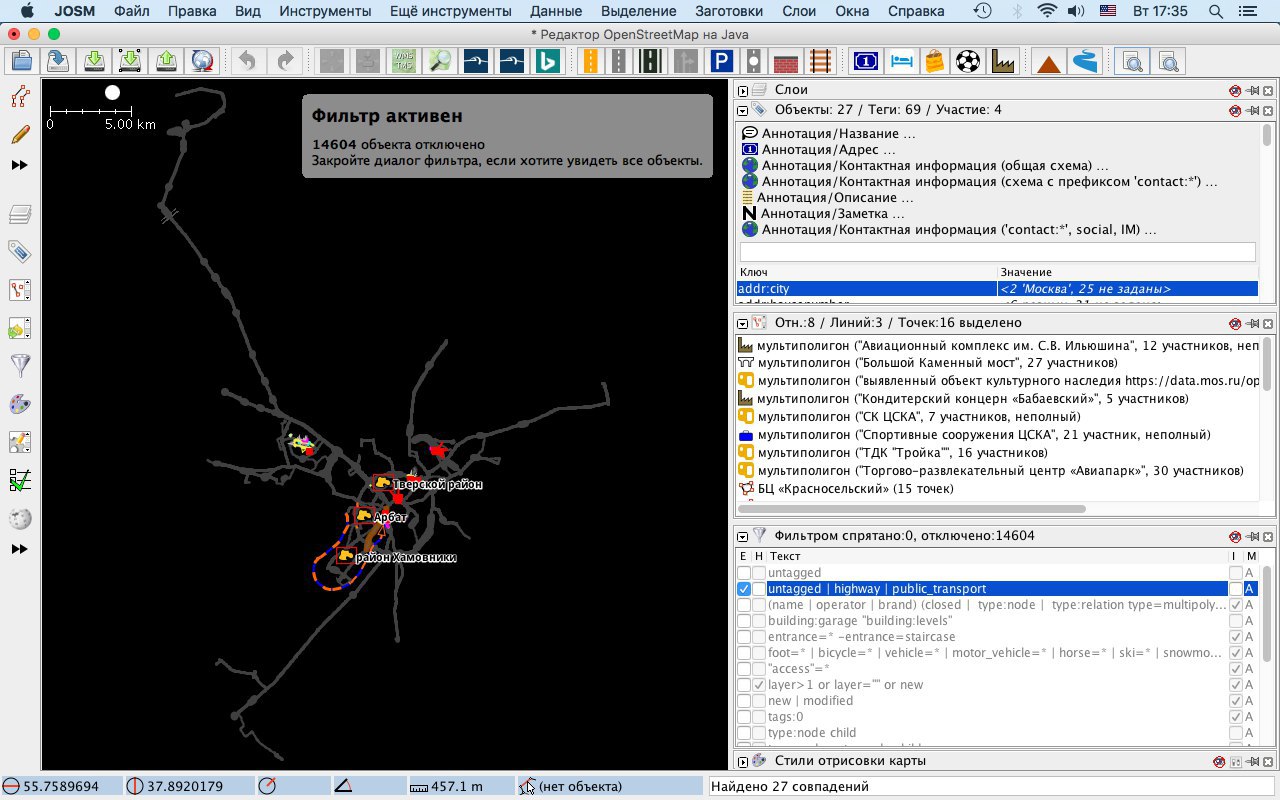Click the Redo arrow icon
1280x800 pixels.
[x=285, y=61]
